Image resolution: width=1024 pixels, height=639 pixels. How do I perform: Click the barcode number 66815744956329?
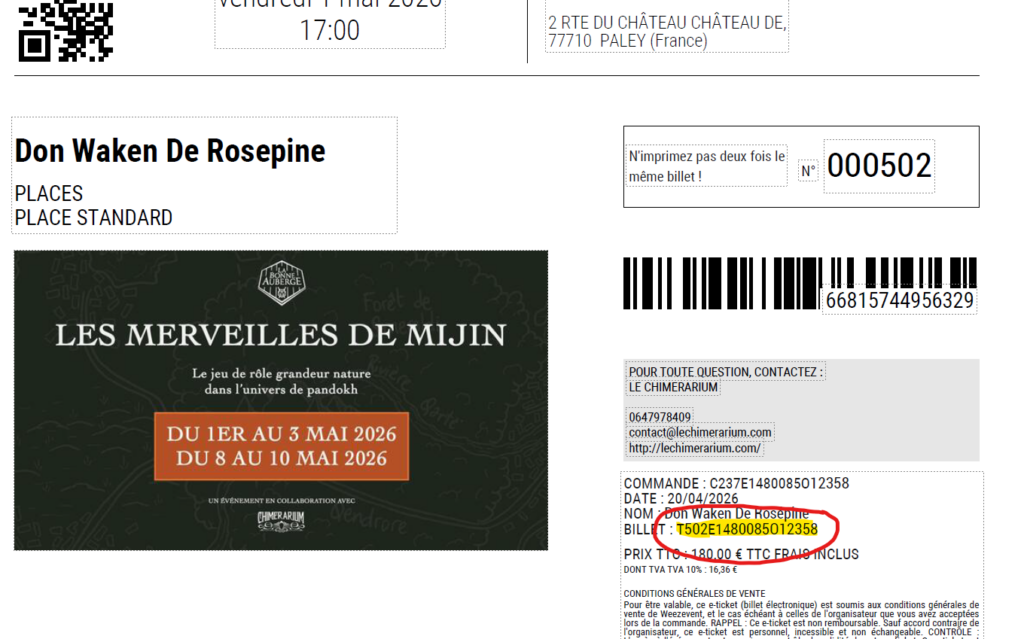point(899,301)
